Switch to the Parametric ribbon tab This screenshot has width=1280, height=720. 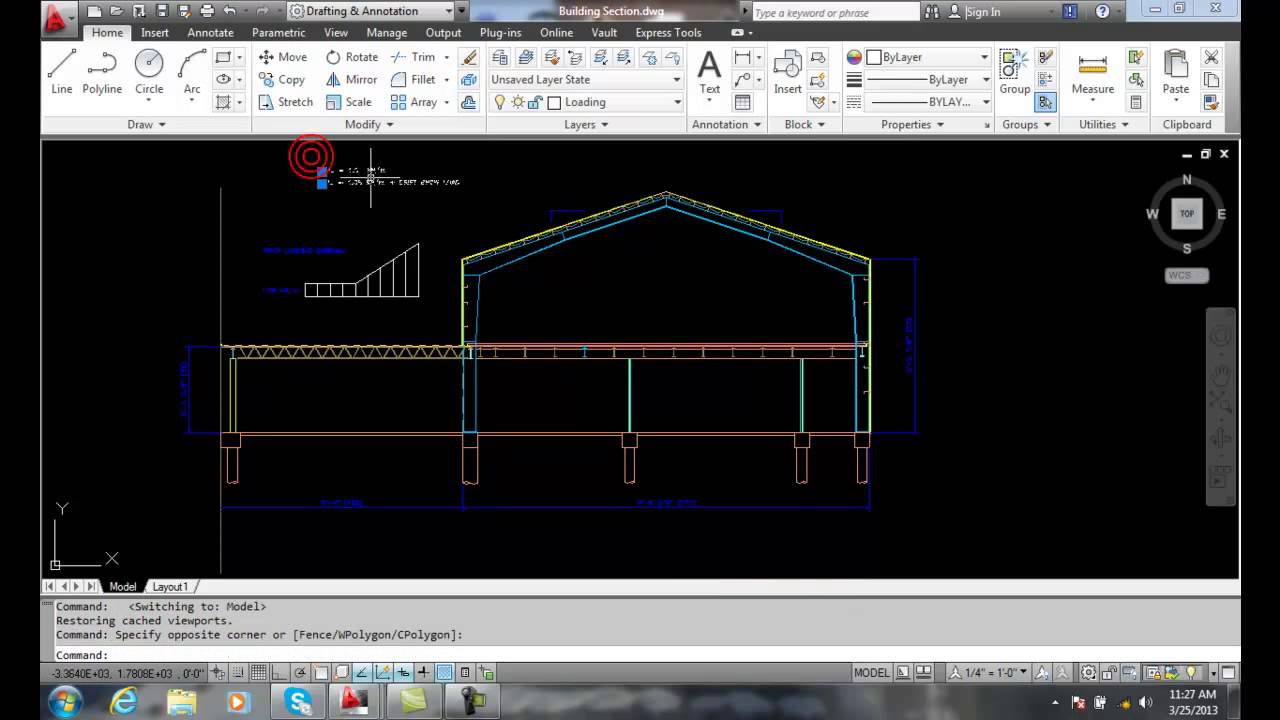point(279,32)
